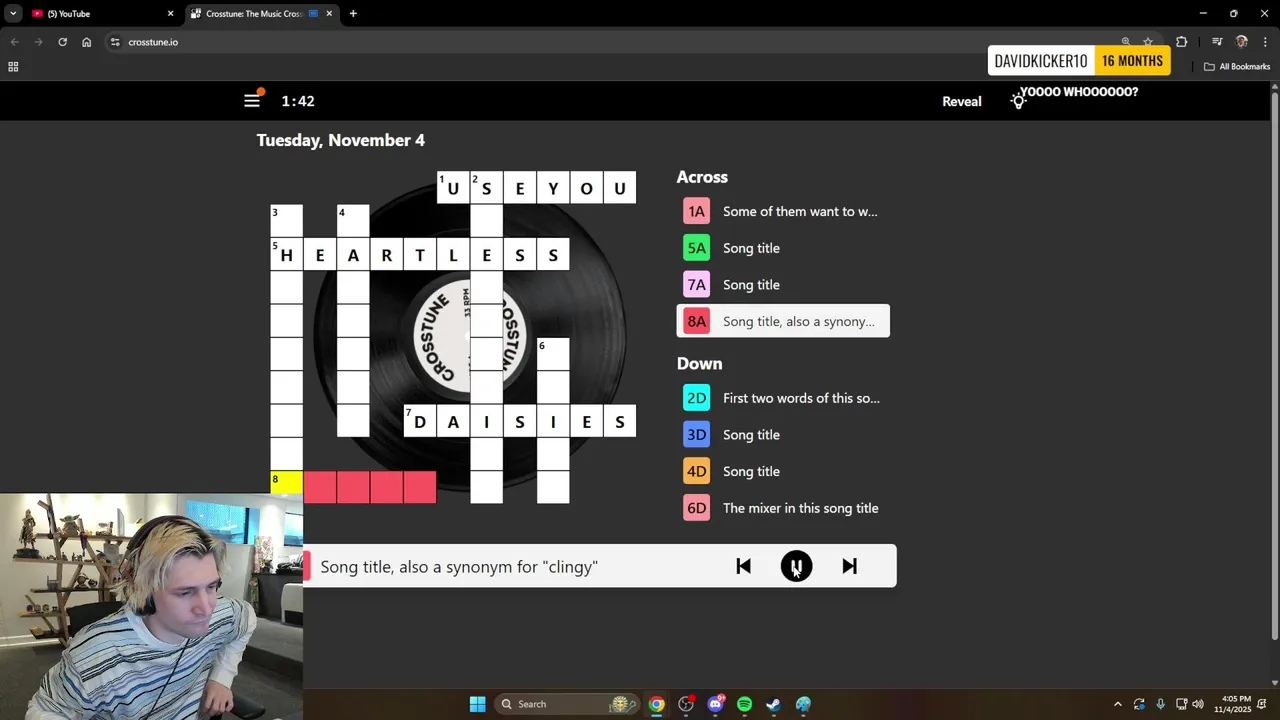This screenshot has width=1280, height=720.
Task: Open the Windows Start menu
Action: point(477,704)
